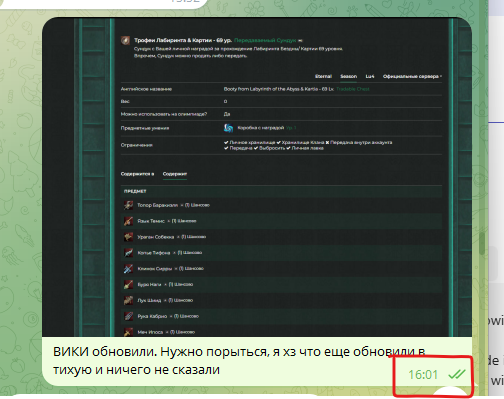Click the Можно использовать на олимпиаде row label

164,114
